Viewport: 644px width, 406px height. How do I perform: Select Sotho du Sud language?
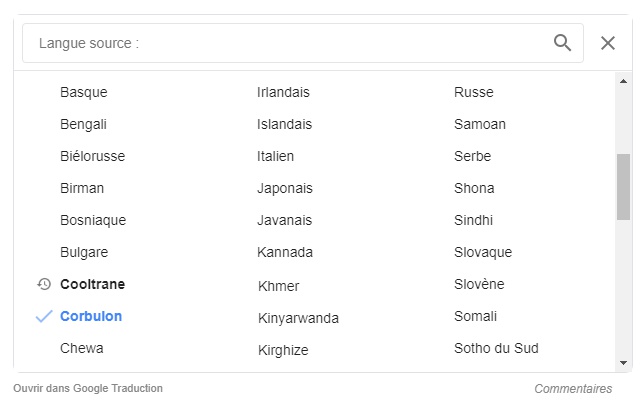496,348
